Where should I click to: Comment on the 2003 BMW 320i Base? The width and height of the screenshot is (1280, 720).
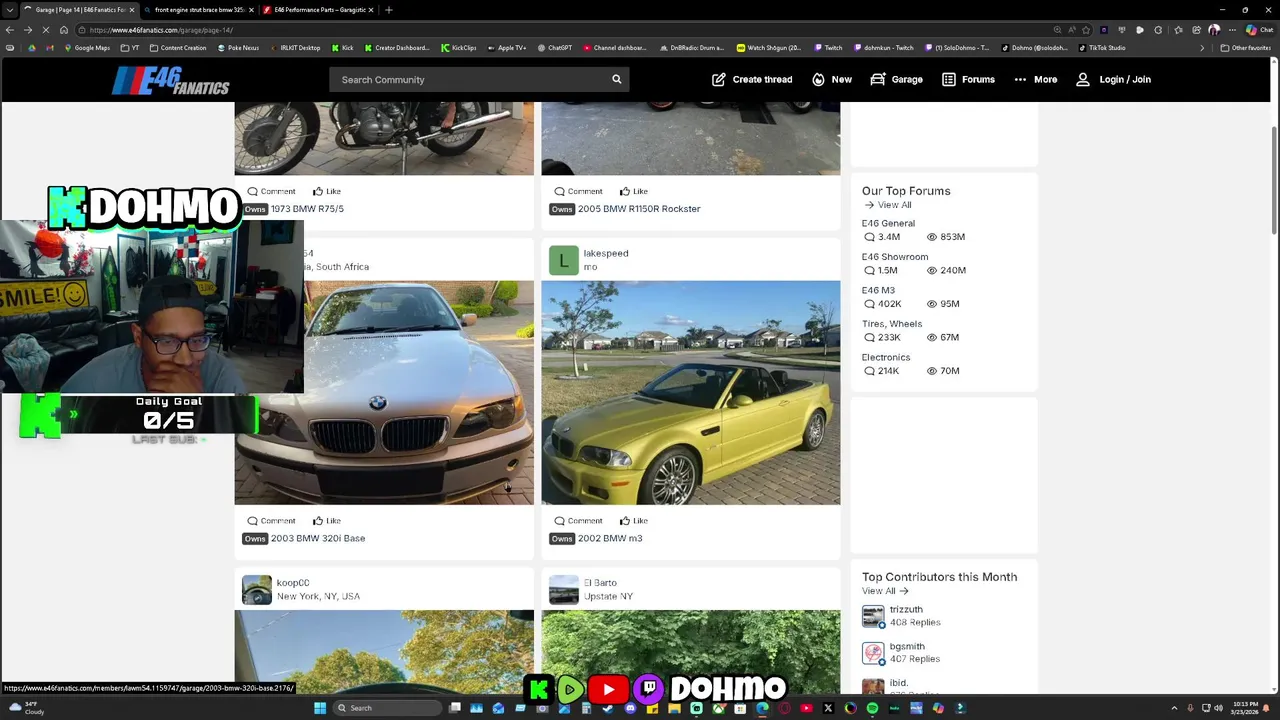coord(271,520)
